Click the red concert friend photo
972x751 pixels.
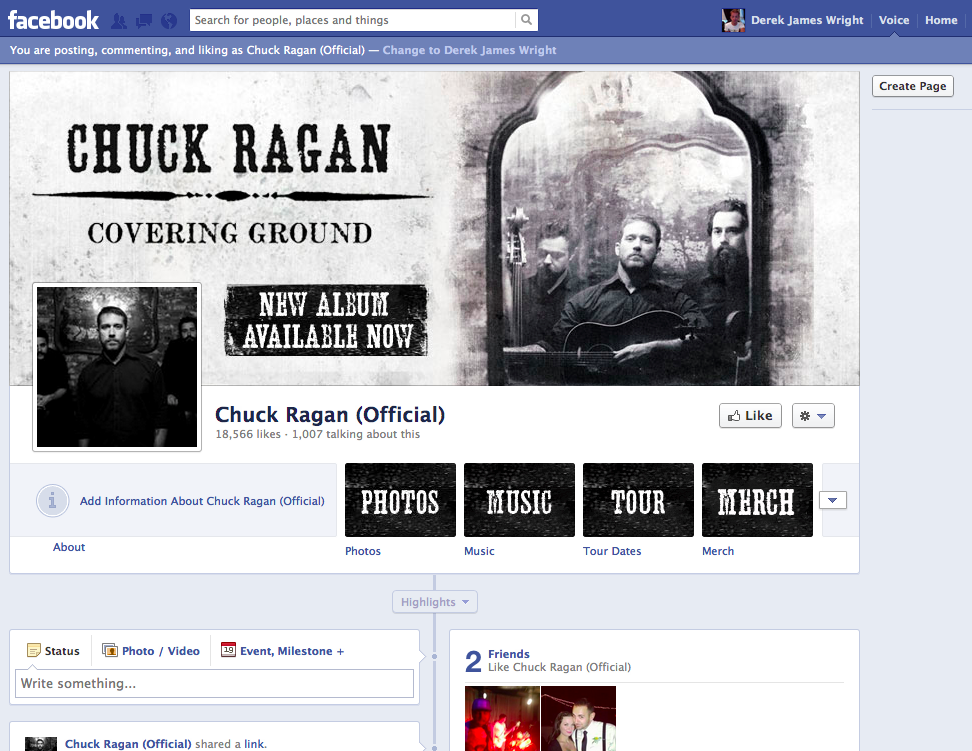pos(502,718)
